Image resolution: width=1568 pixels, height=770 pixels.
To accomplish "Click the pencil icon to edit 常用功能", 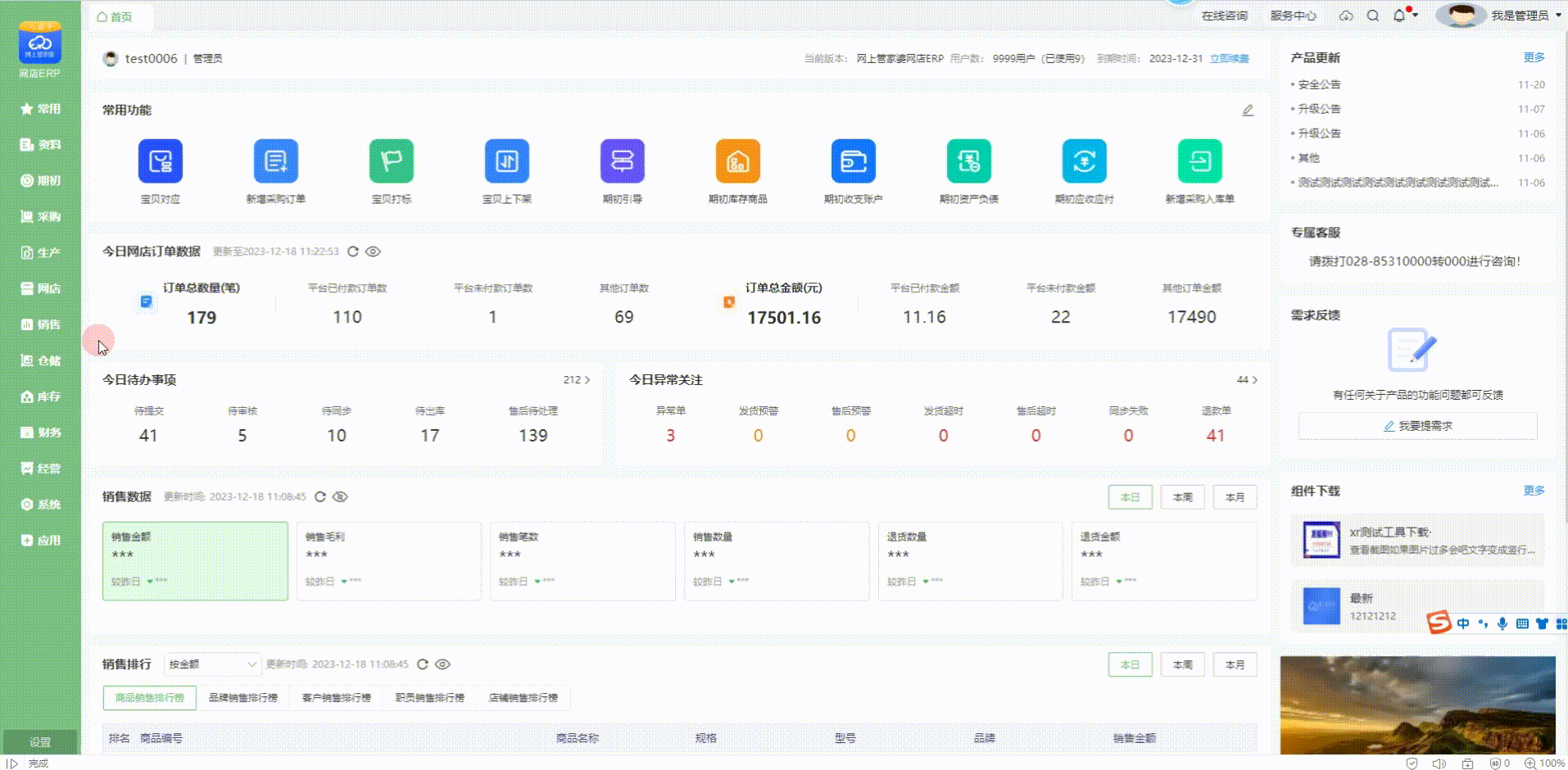I will click(x=1248, y=111).
